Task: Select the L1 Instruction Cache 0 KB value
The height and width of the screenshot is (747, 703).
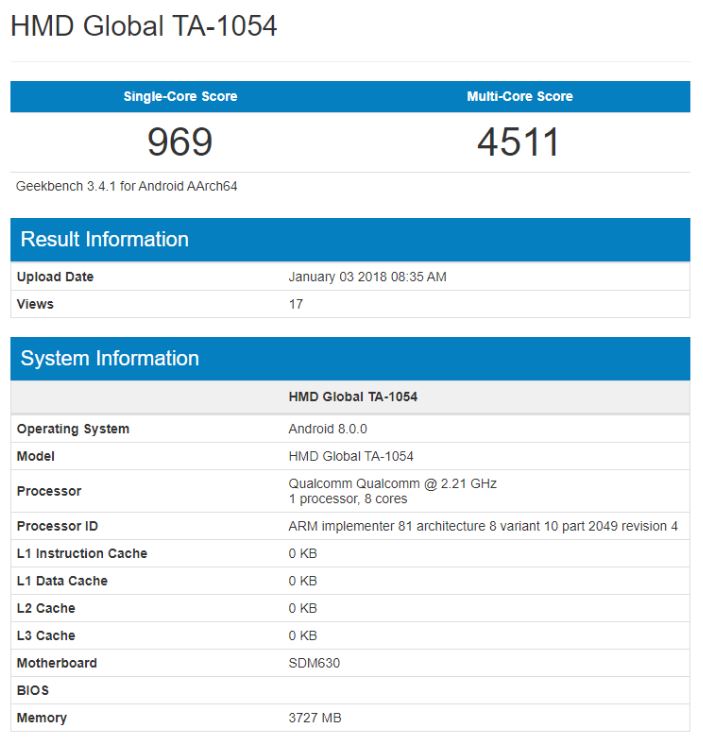Action: point(302,554)
